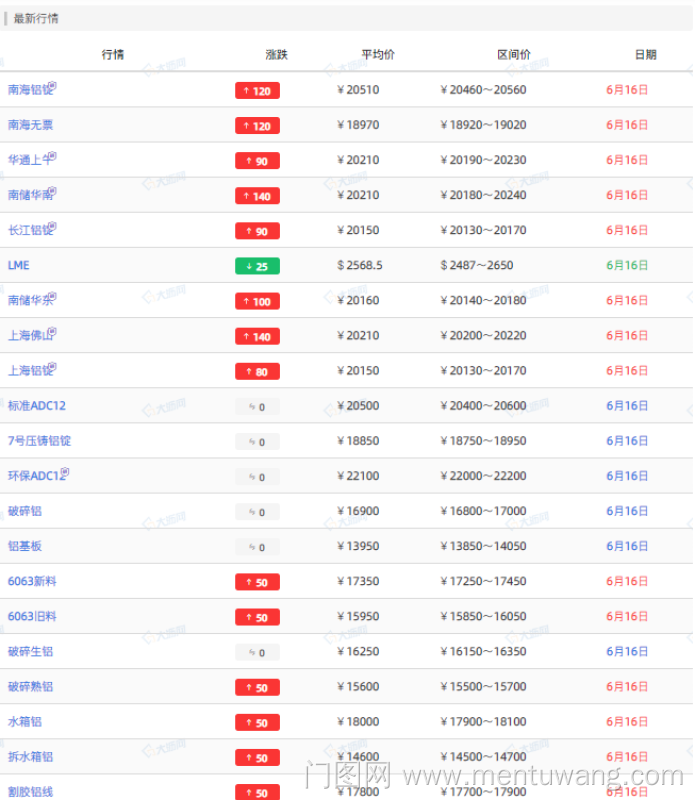The image size is (695, 800).
Task: Click the 平均价 column header
Action: tap(378, 55)
